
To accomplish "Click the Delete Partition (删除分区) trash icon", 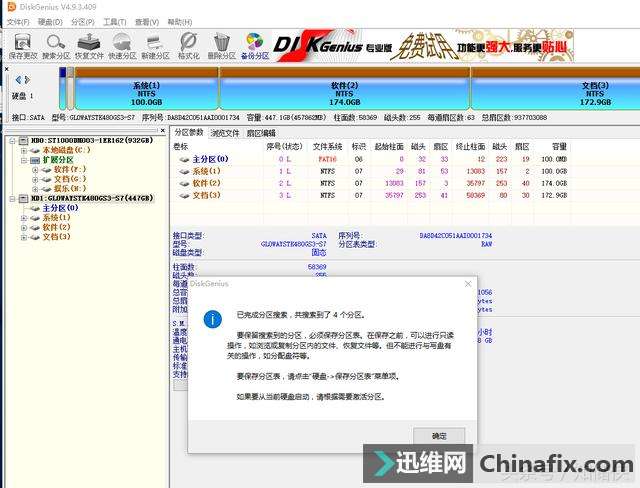I will 222,46.
